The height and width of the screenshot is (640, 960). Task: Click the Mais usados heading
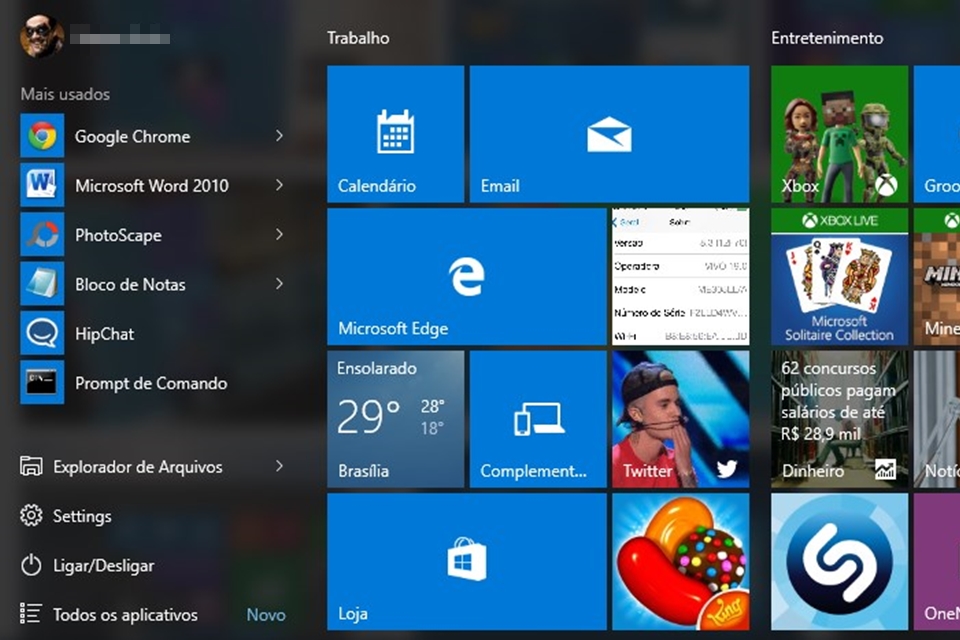[66, 94]
